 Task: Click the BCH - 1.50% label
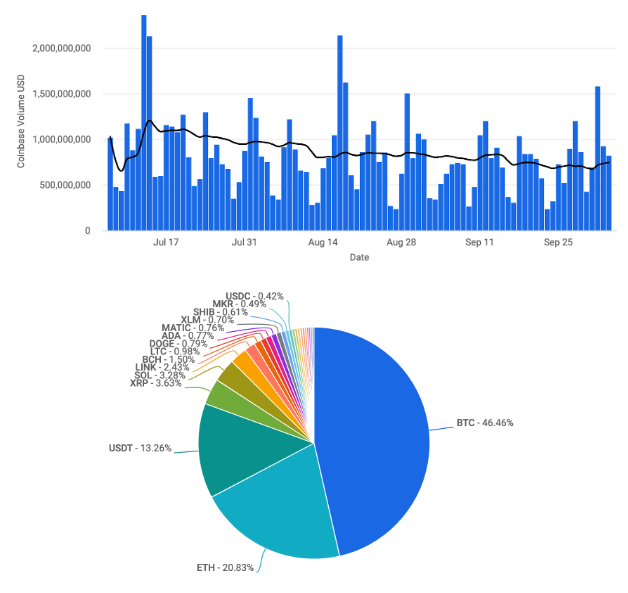click(x=168, y=360)
